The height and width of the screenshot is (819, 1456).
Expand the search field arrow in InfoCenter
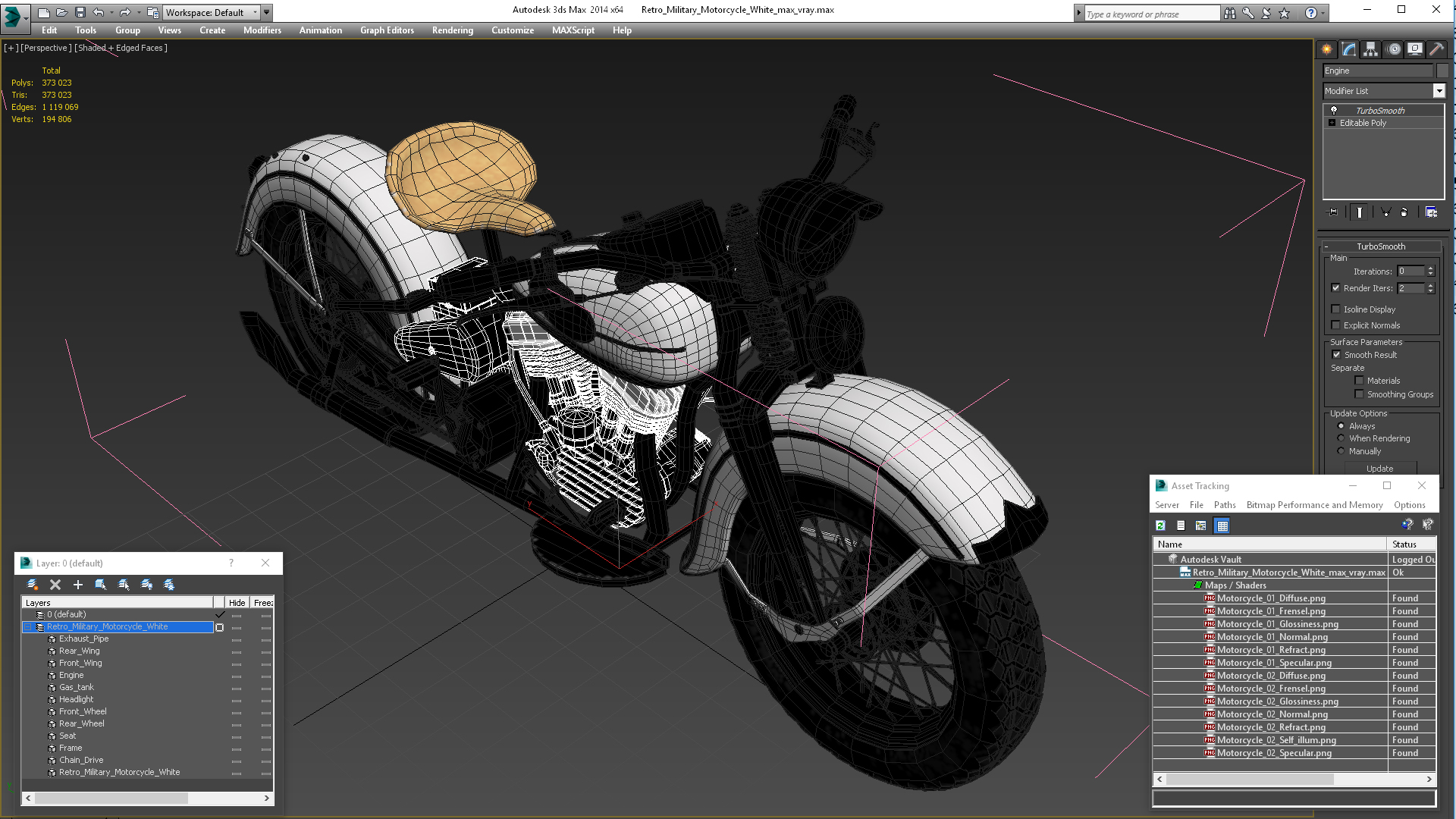coord(1079,14)
